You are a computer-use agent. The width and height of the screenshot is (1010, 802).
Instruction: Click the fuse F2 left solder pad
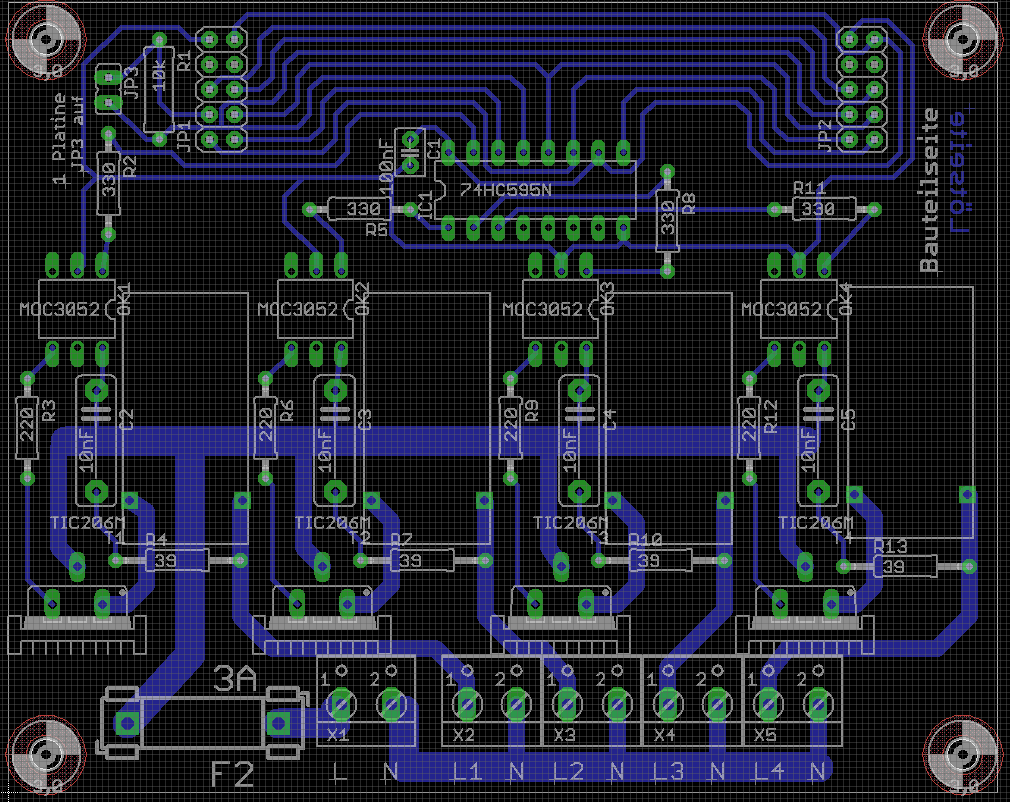tap(127, 722)
